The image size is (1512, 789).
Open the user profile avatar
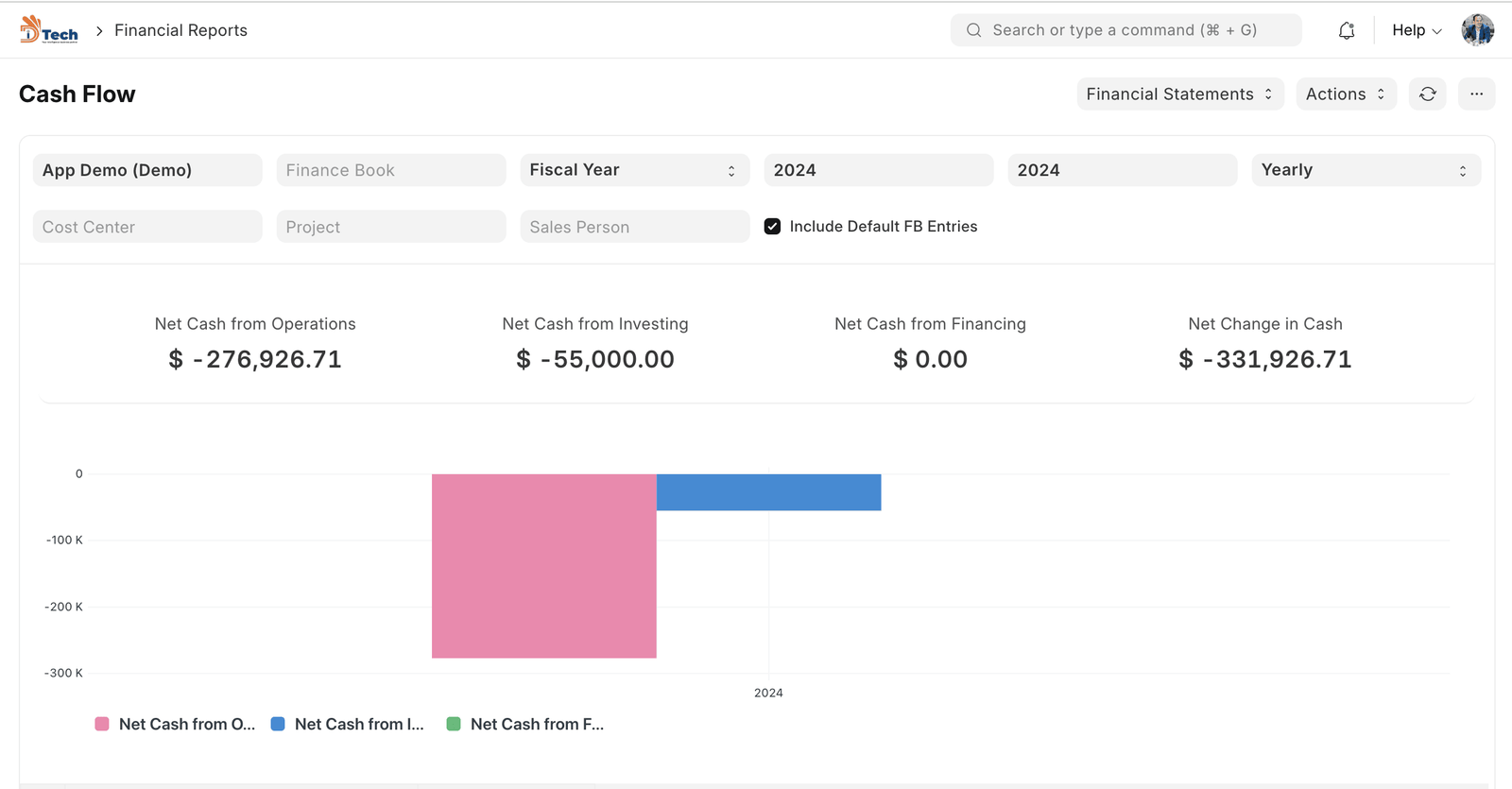point(1477,30)
